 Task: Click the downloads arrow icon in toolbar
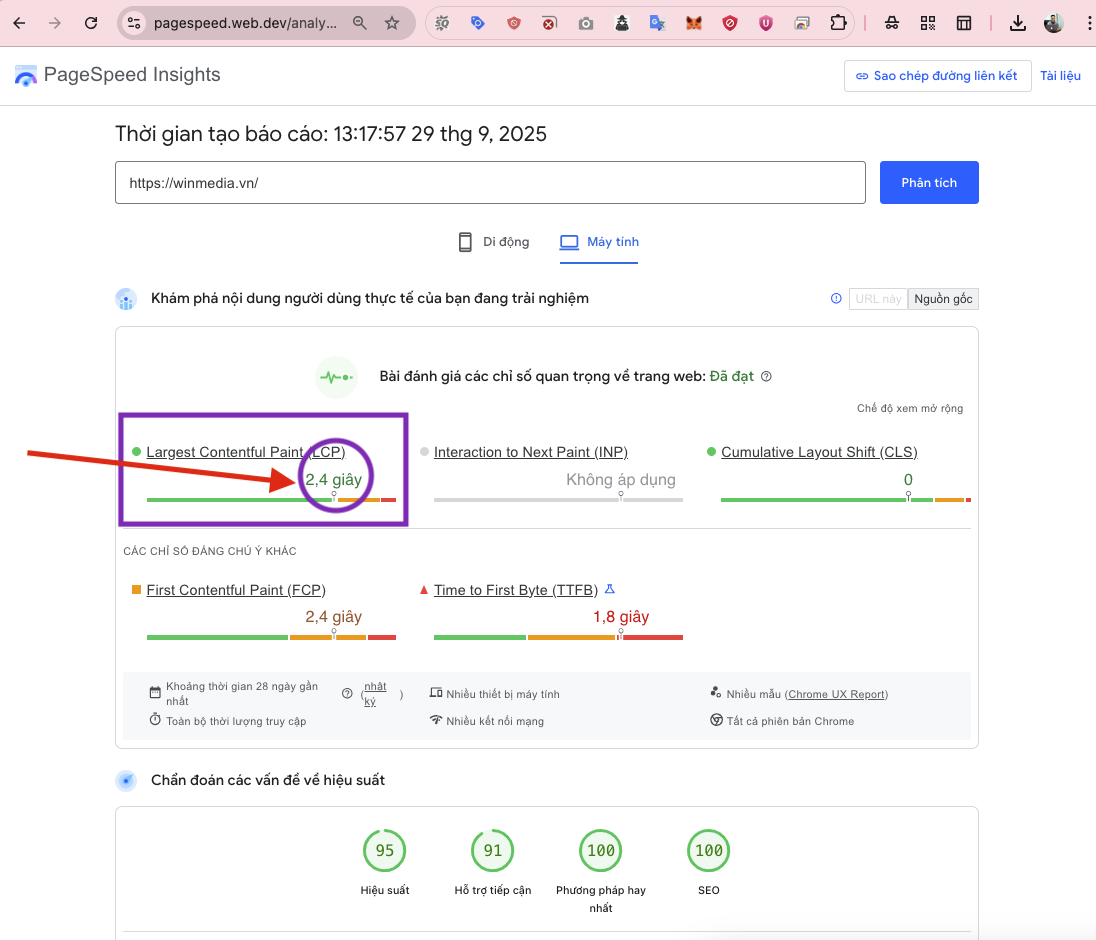(x=1018, y=23)
